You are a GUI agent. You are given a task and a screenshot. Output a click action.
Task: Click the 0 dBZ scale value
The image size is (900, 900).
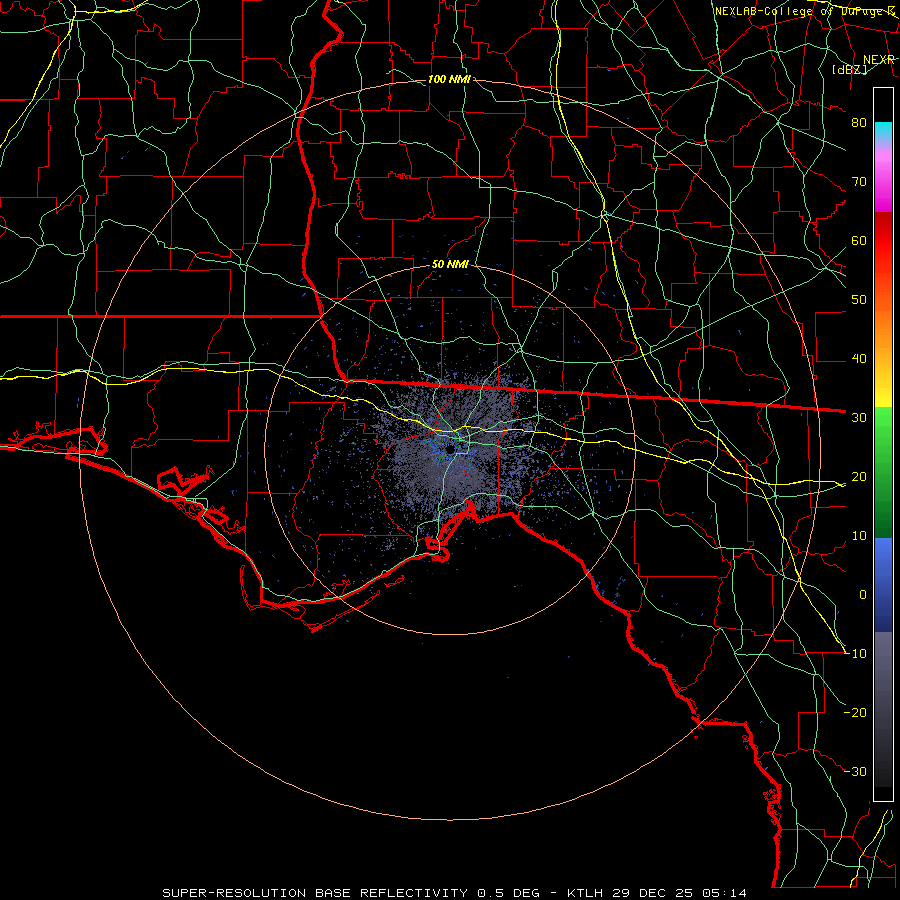[x=863, y=595]
